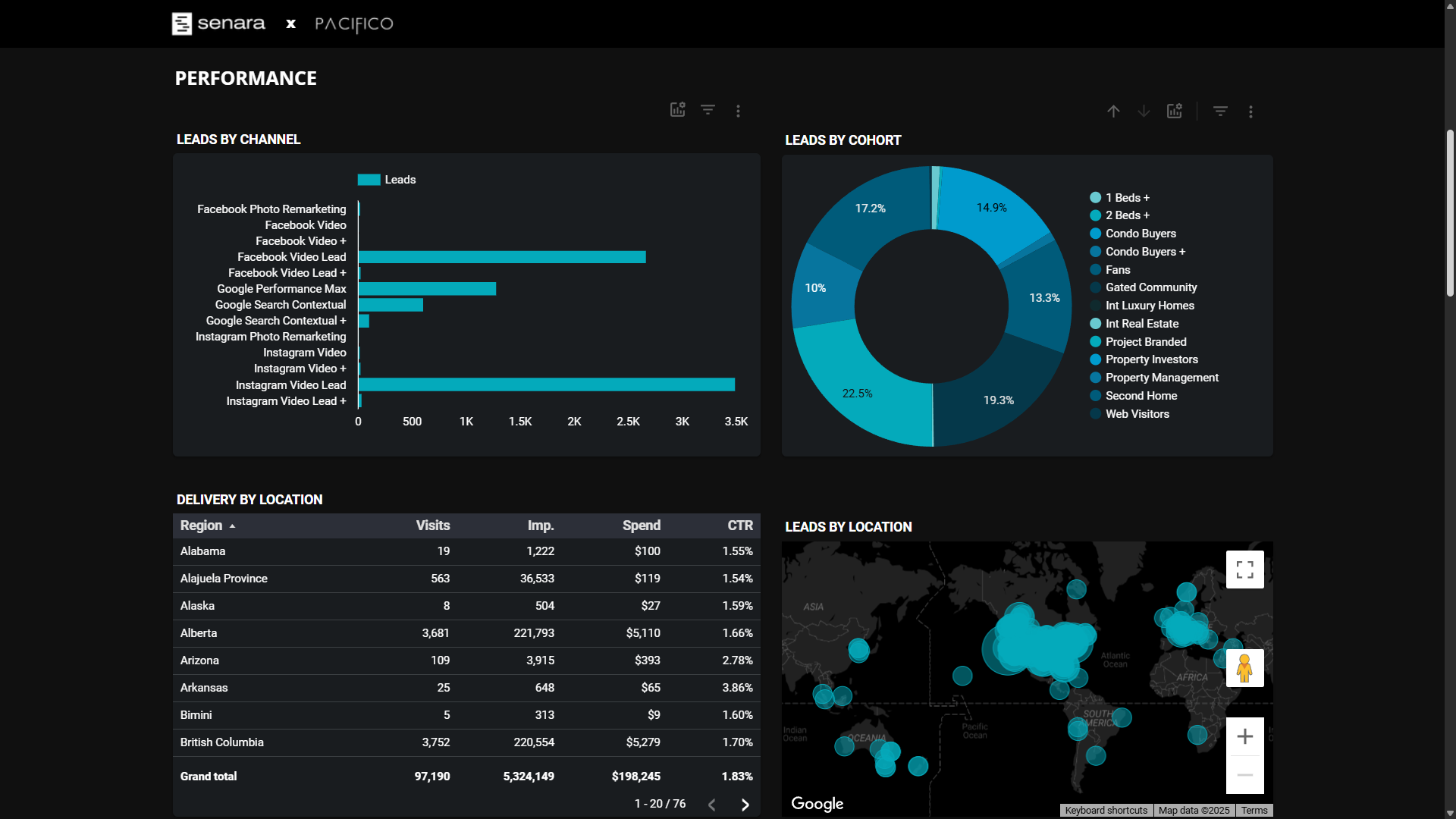This screenshot has width=1456, height=819.
Task: Open three-dot menu above Leads by Cohort
Action: 1250,111
